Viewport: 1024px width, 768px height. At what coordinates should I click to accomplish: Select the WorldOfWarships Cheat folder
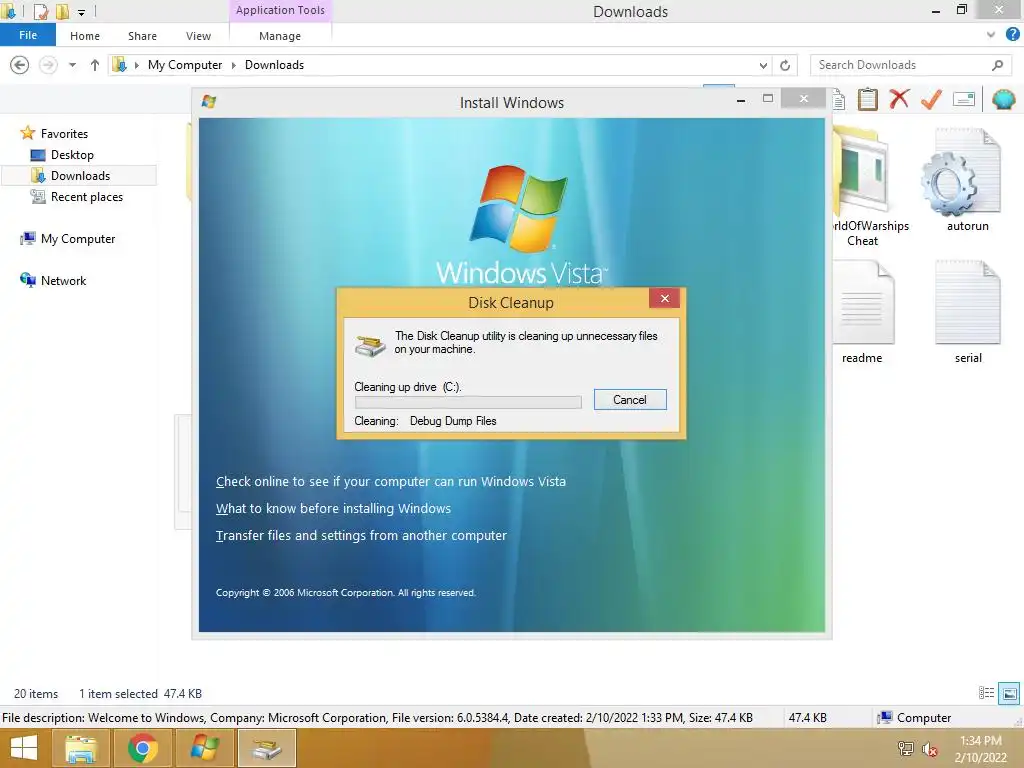[867, 188]
